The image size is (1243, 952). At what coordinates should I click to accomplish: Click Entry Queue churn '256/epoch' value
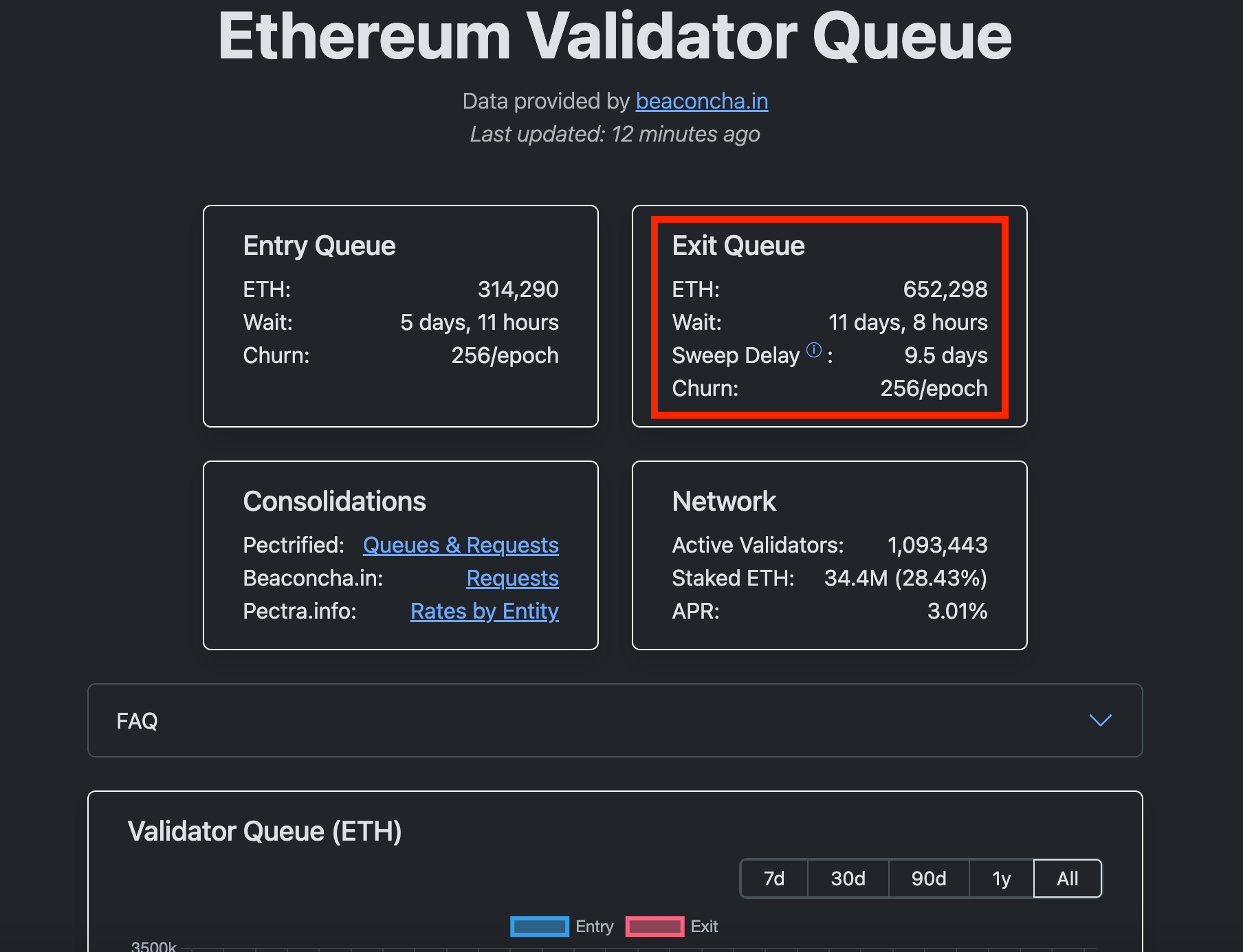point(505,355)
